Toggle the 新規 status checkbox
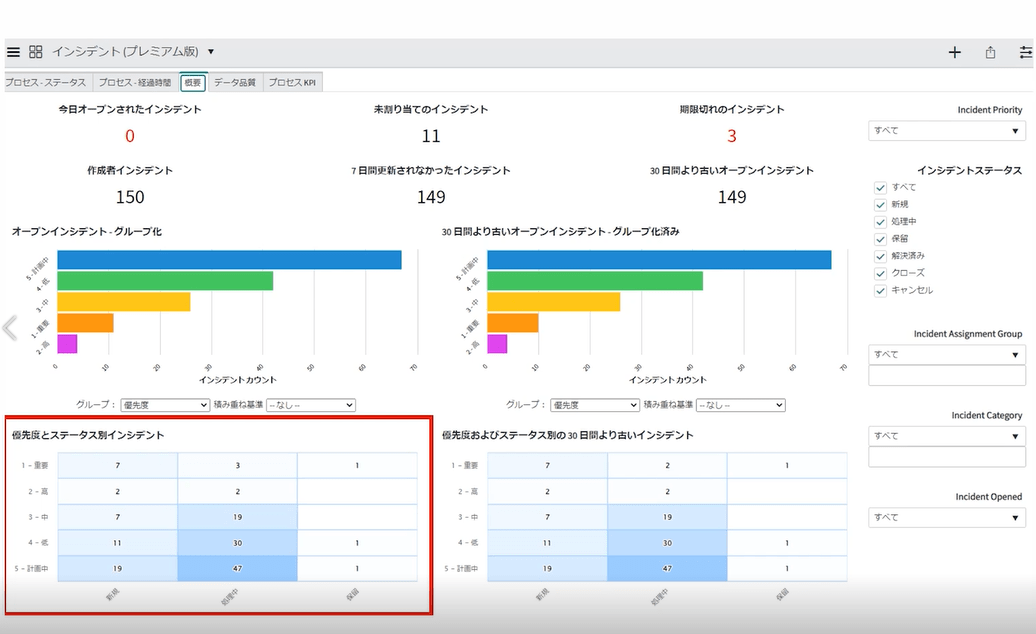Screen dimensions: 1036x634 (880, 205)
